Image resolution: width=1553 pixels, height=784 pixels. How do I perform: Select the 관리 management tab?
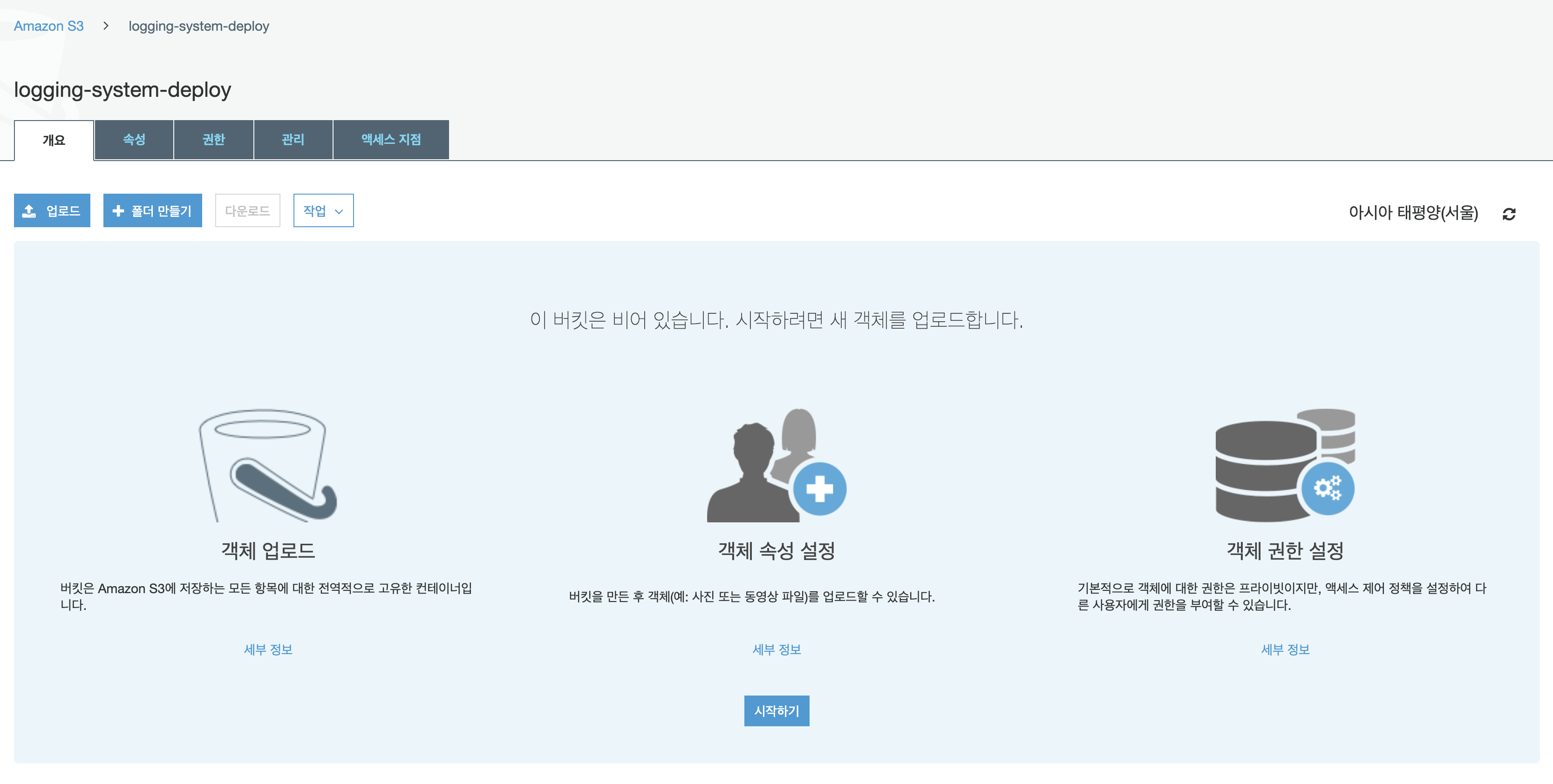tap(293, 140)
